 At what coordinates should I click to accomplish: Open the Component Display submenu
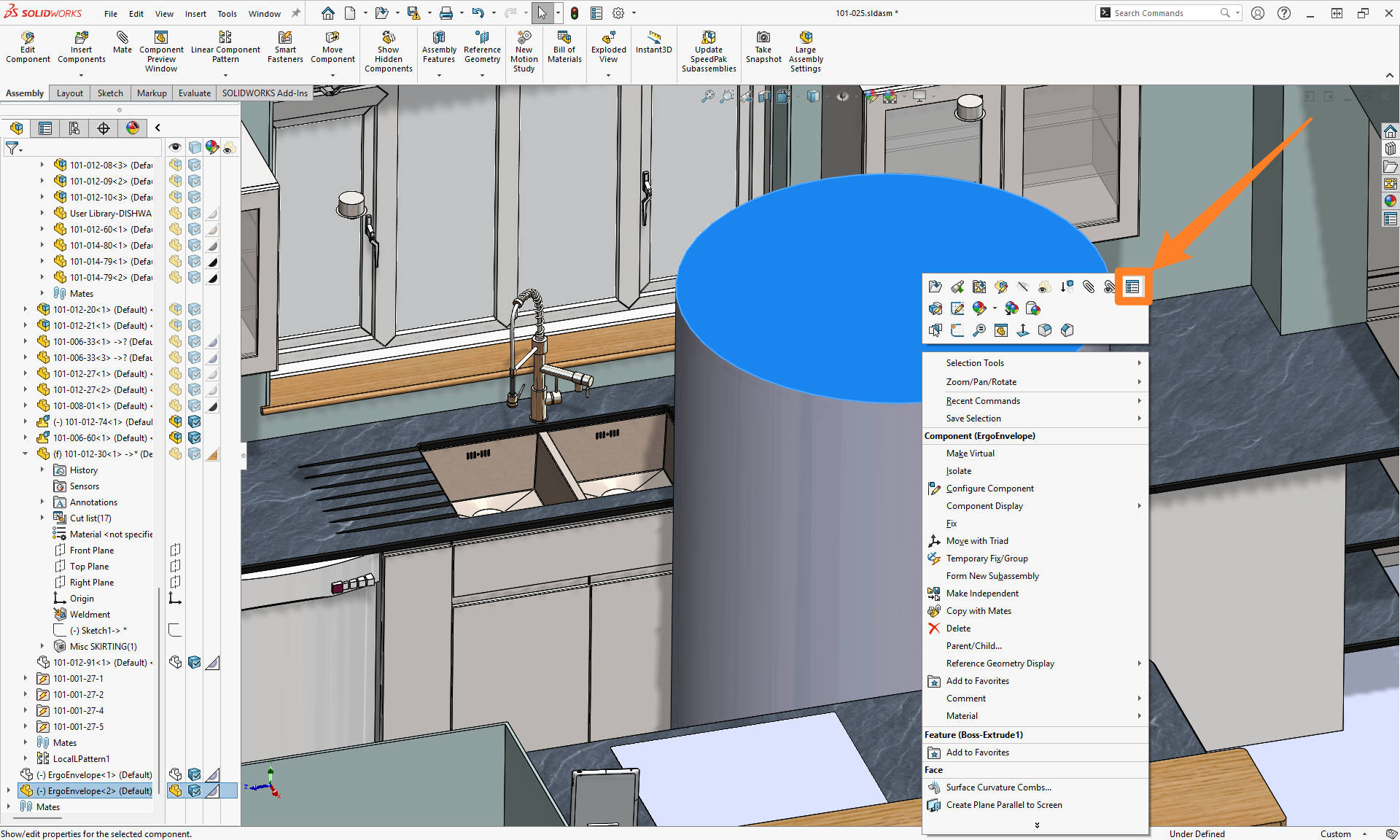(x=984, y=505)
